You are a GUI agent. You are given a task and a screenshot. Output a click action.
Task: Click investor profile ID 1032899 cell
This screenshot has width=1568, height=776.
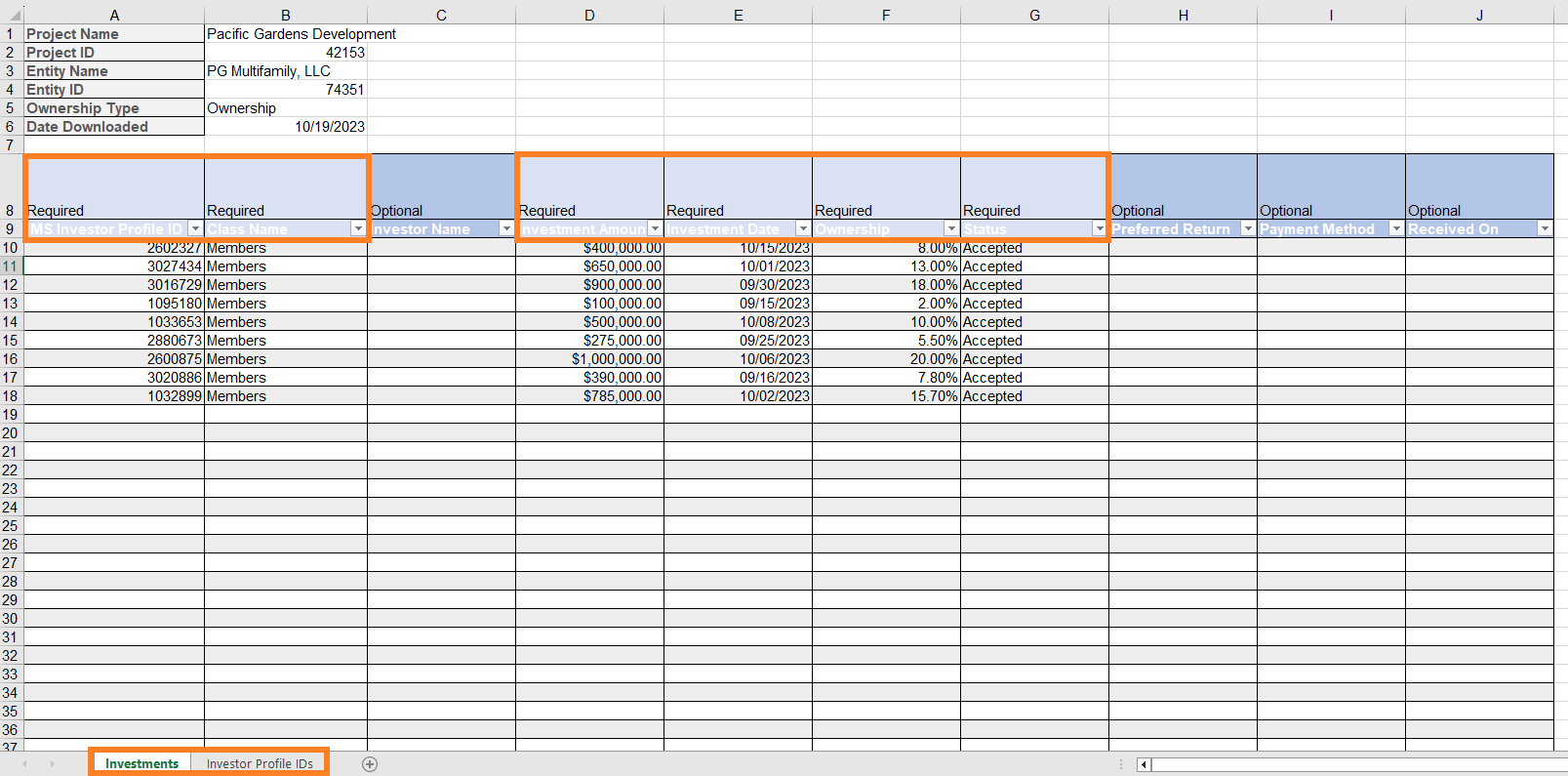(x=114, y=396)
